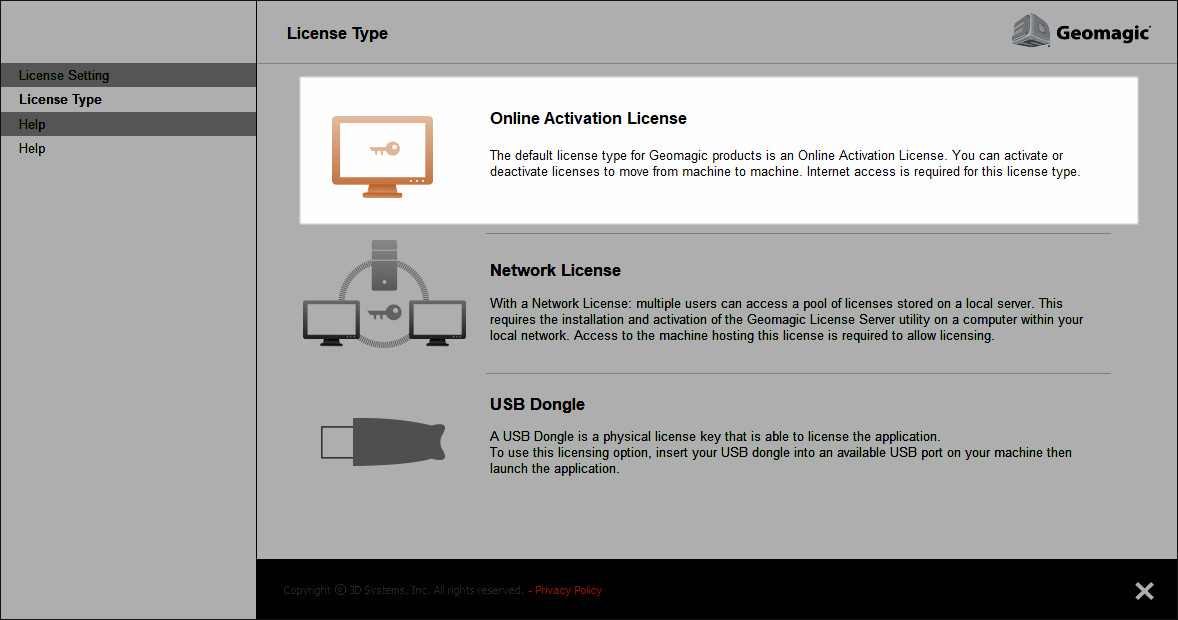This screenshot has height=620, width=1178.
Task: Close the License Type window
Action: (1144, 591)
